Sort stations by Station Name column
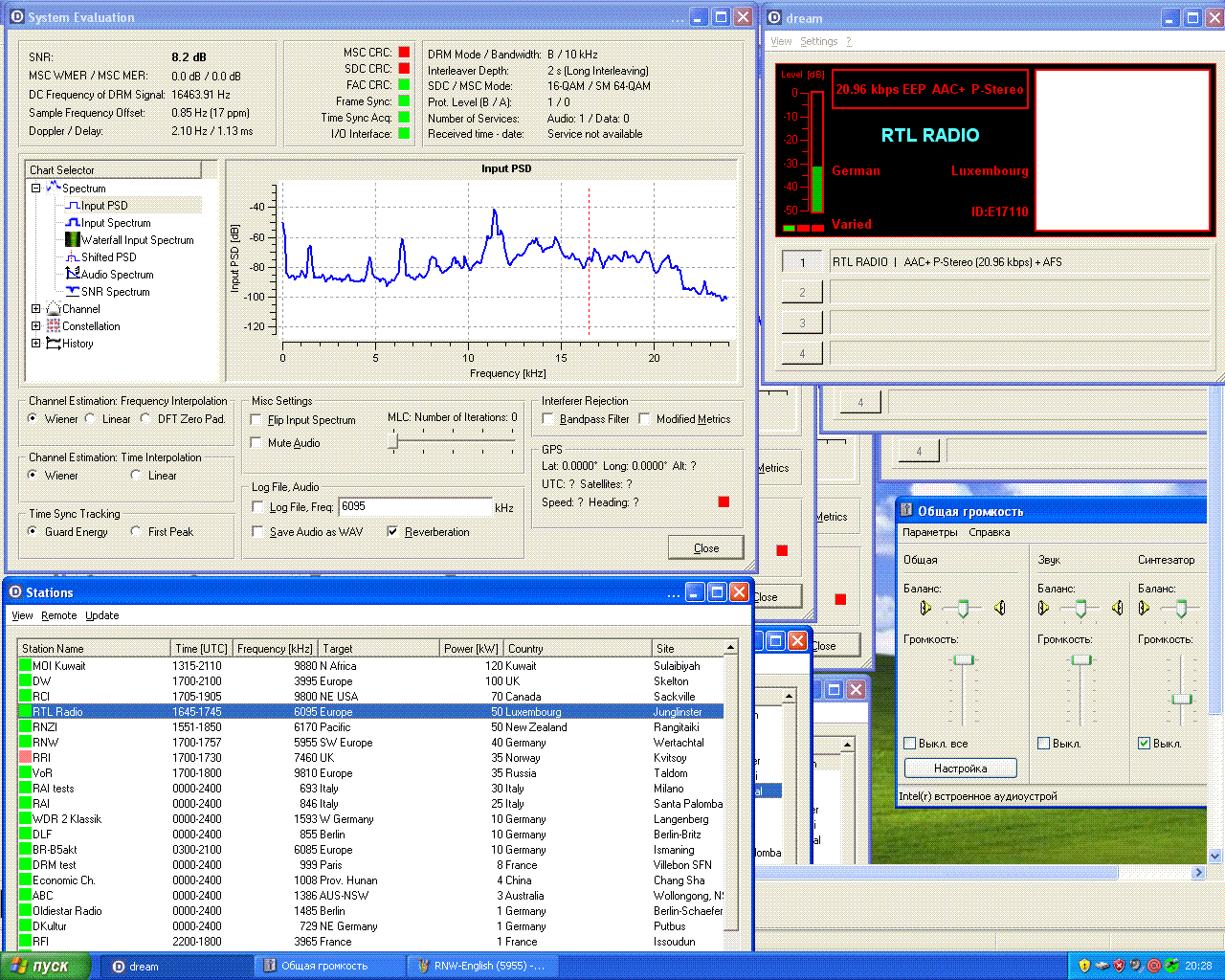The width and height of the screenshot is (1225, 980). 95,648
